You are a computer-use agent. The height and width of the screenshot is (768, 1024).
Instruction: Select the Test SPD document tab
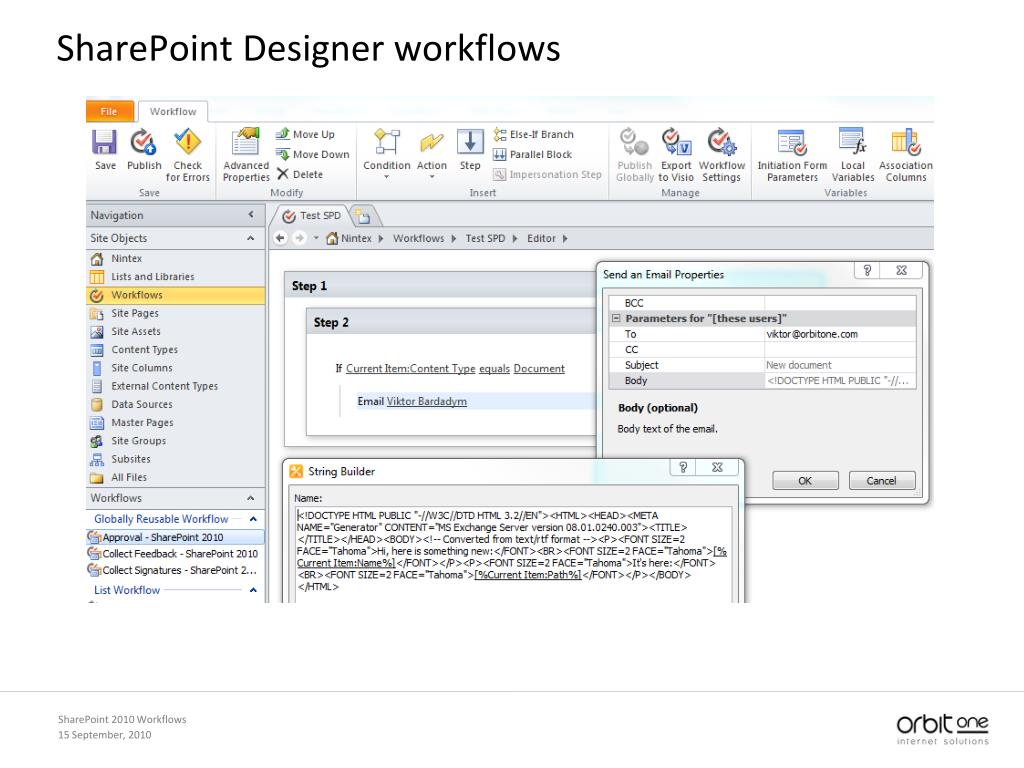[312, 216]
